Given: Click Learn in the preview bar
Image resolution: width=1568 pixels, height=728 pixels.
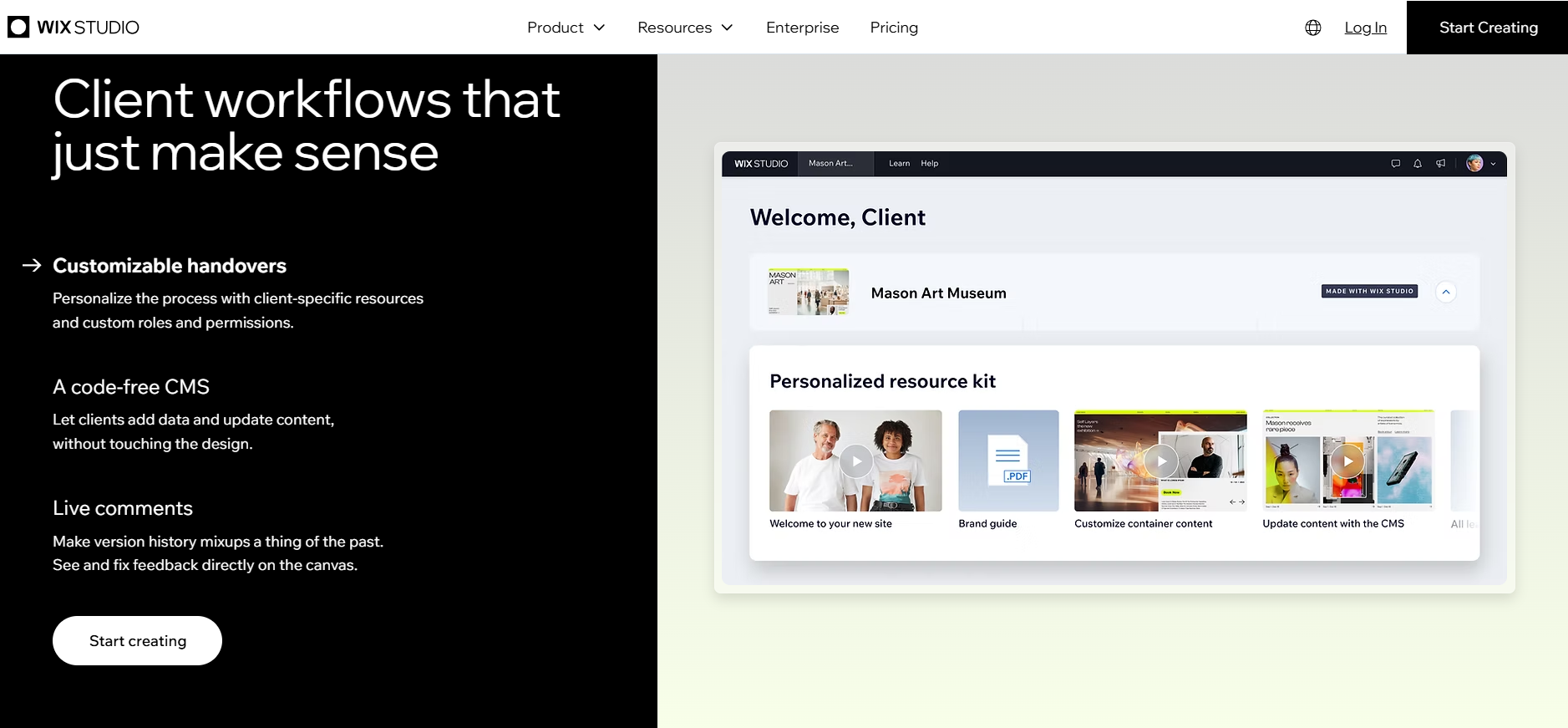Looking at the screenshot, I should pyautogui.click(x=899, y=164).
